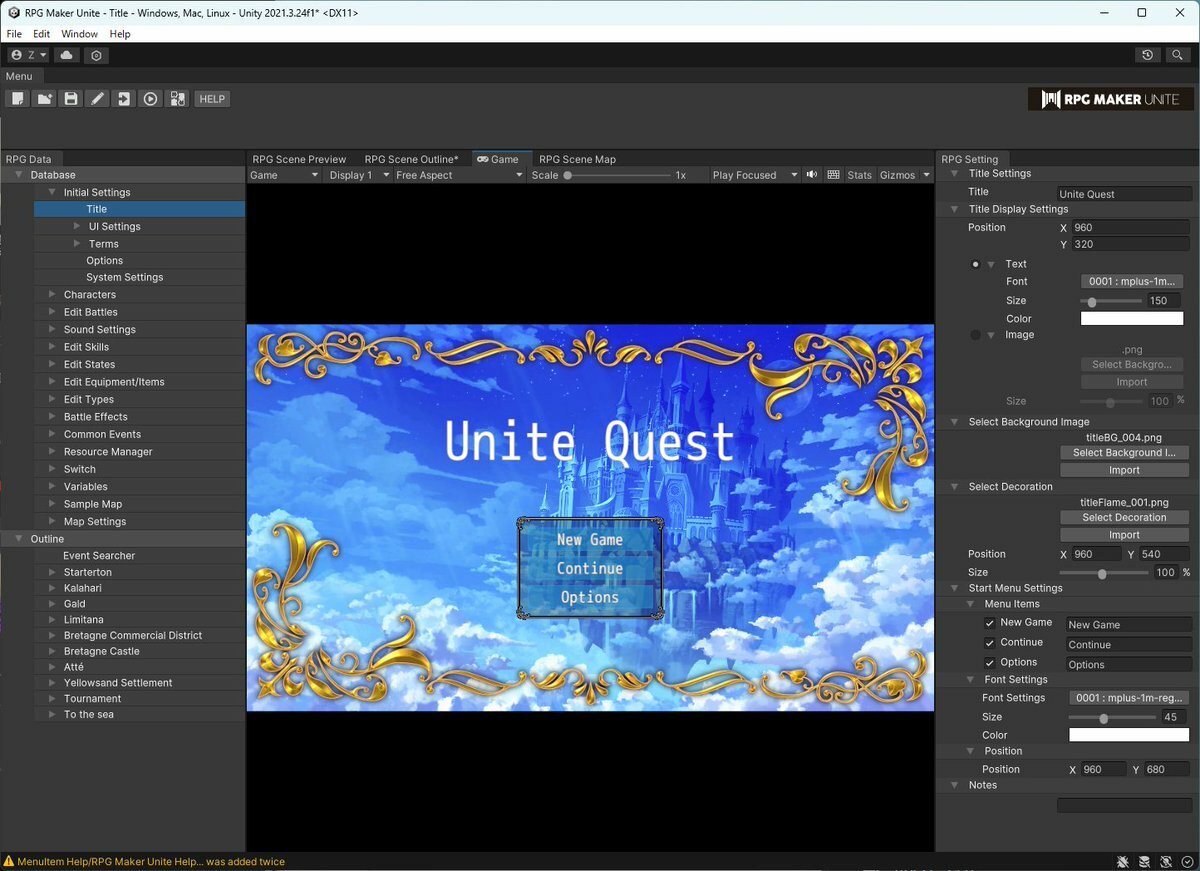Uncheck the New Game menu item checkbox
The height and width of the screenshot is (871, 1200).
tap(990, 623)
